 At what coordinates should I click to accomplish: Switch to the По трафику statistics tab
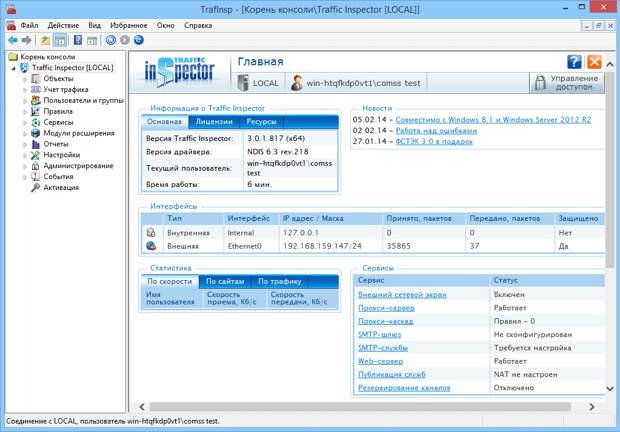tap(280, 281)
